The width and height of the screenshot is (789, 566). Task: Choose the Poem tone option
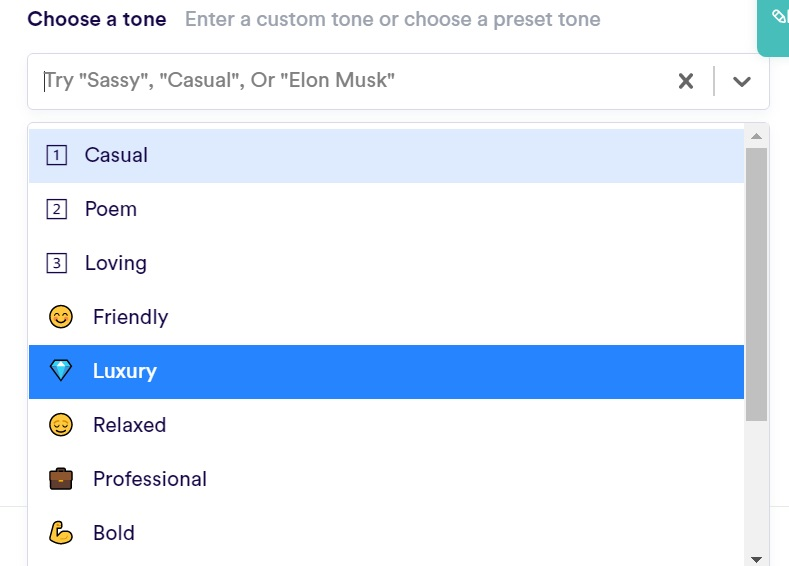coord(111,209)
